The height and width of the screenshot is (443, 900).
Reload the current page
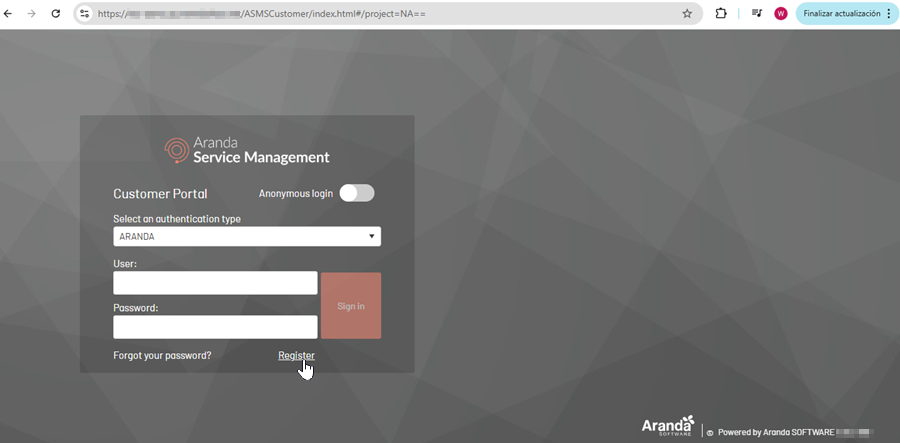coord(55,14)
